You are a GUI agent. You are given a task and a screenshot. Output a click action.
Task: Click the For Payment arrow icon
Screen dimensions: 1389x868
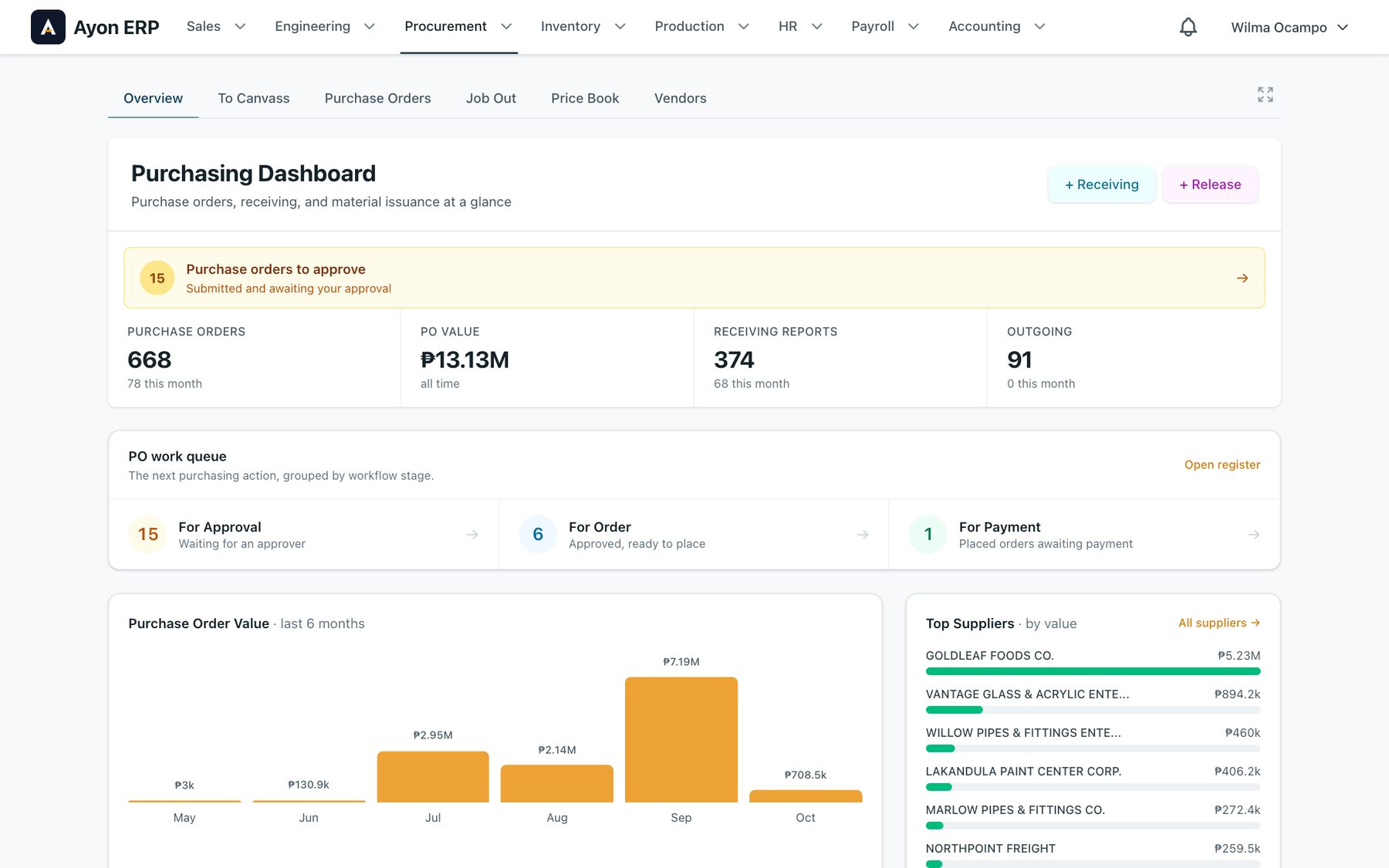tap(1254, 535)
